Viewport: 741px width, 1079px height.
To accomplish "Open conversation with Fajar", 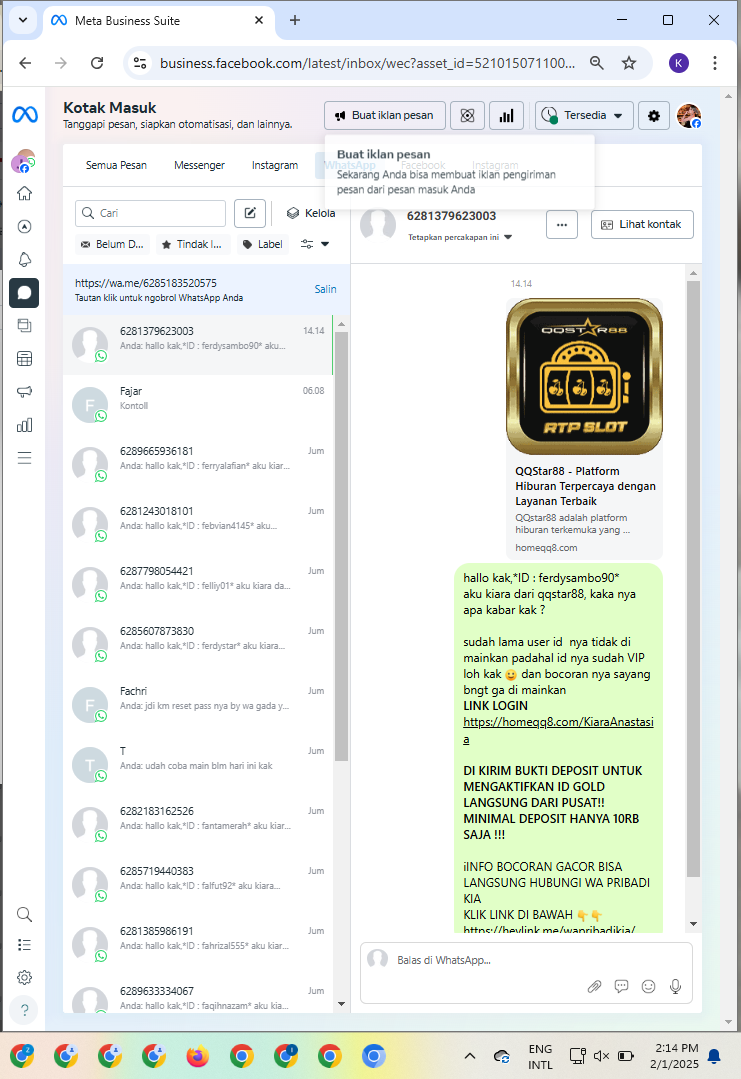I will 198,405.
